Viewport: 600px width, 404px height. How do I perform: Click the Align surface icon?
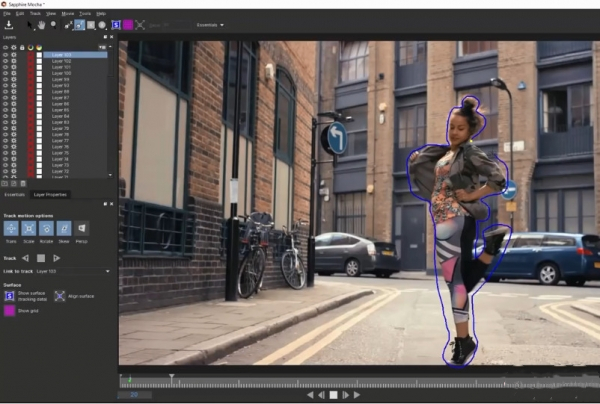(x=59, y=296)
